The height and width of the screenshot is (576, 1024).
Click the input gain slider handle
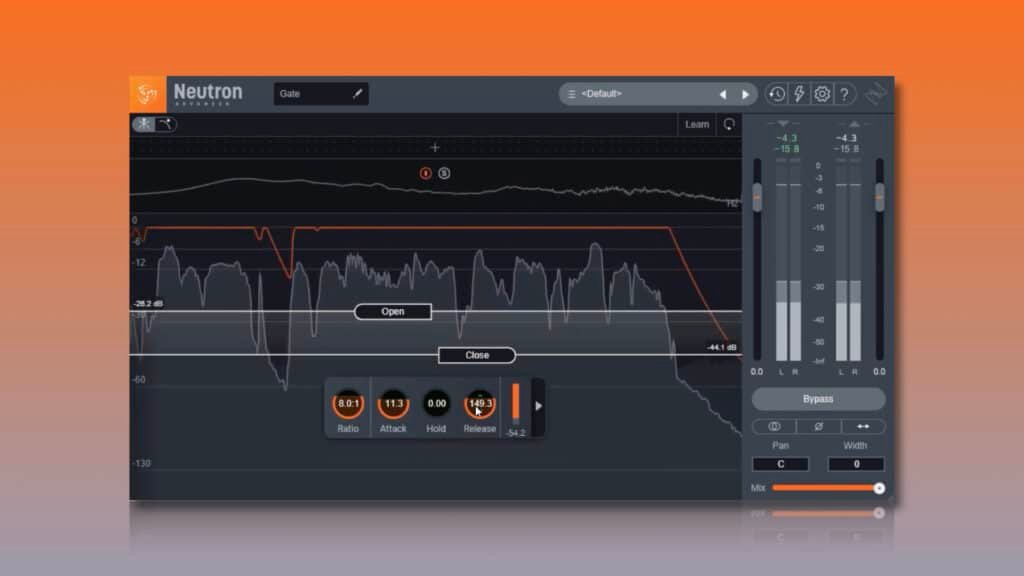pos(757,198)
